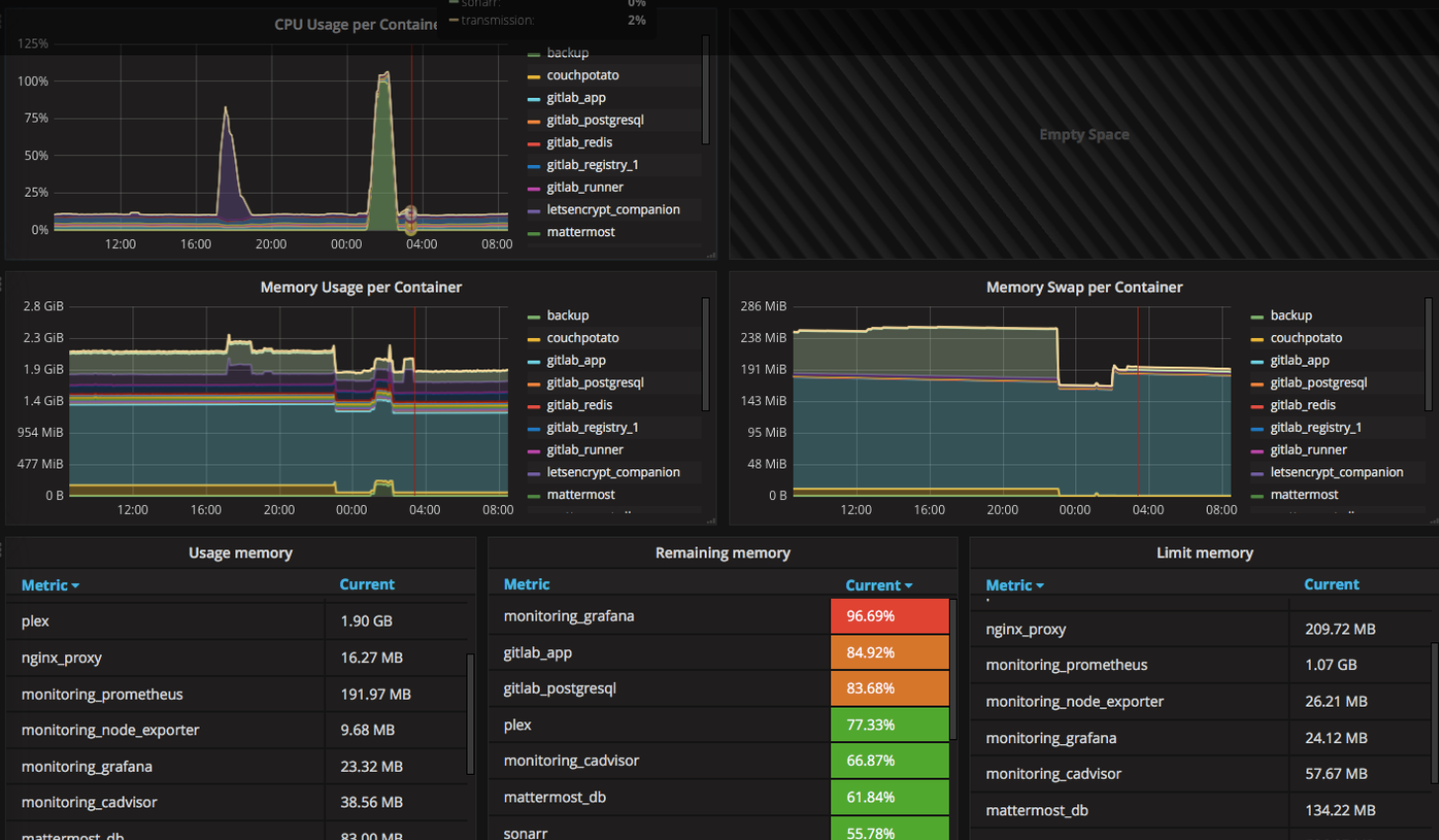Open the CPU Usage per Container panel menu
1439x840 pixels.
click(356, 24)
